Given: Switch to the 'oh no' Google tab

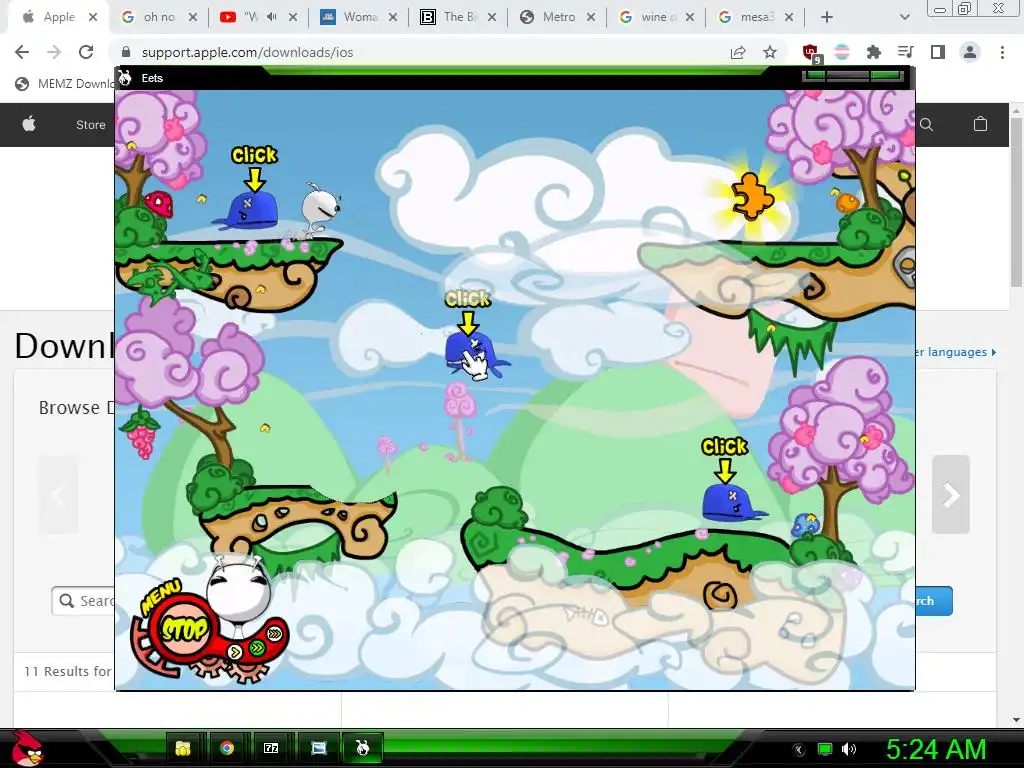Looking at the screenshot, I should (159, 17).
